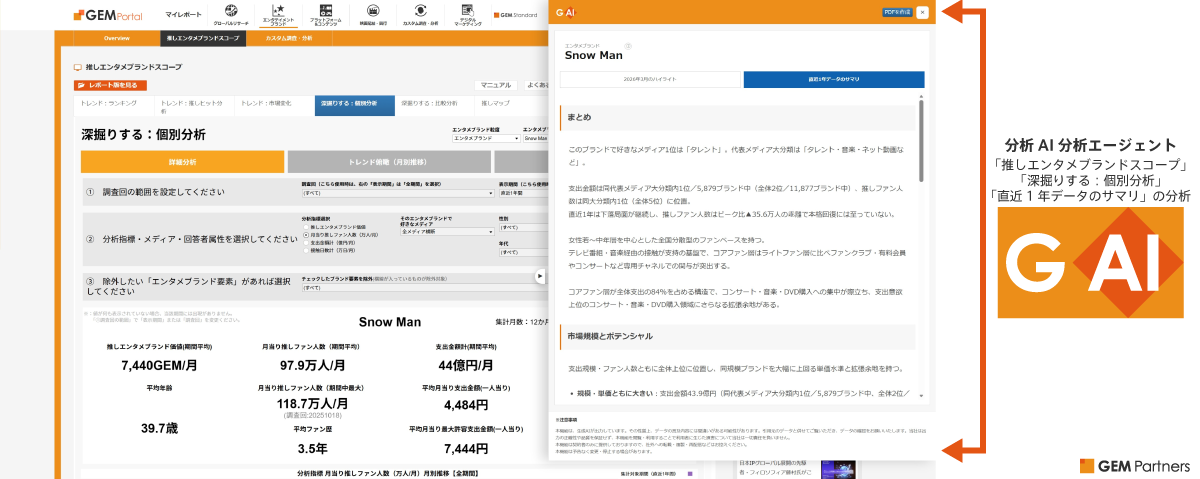This screenshot has height=479, width=1200.
Task: Open the 調査回 (すべて) dropdown
Action: point(395,192)
